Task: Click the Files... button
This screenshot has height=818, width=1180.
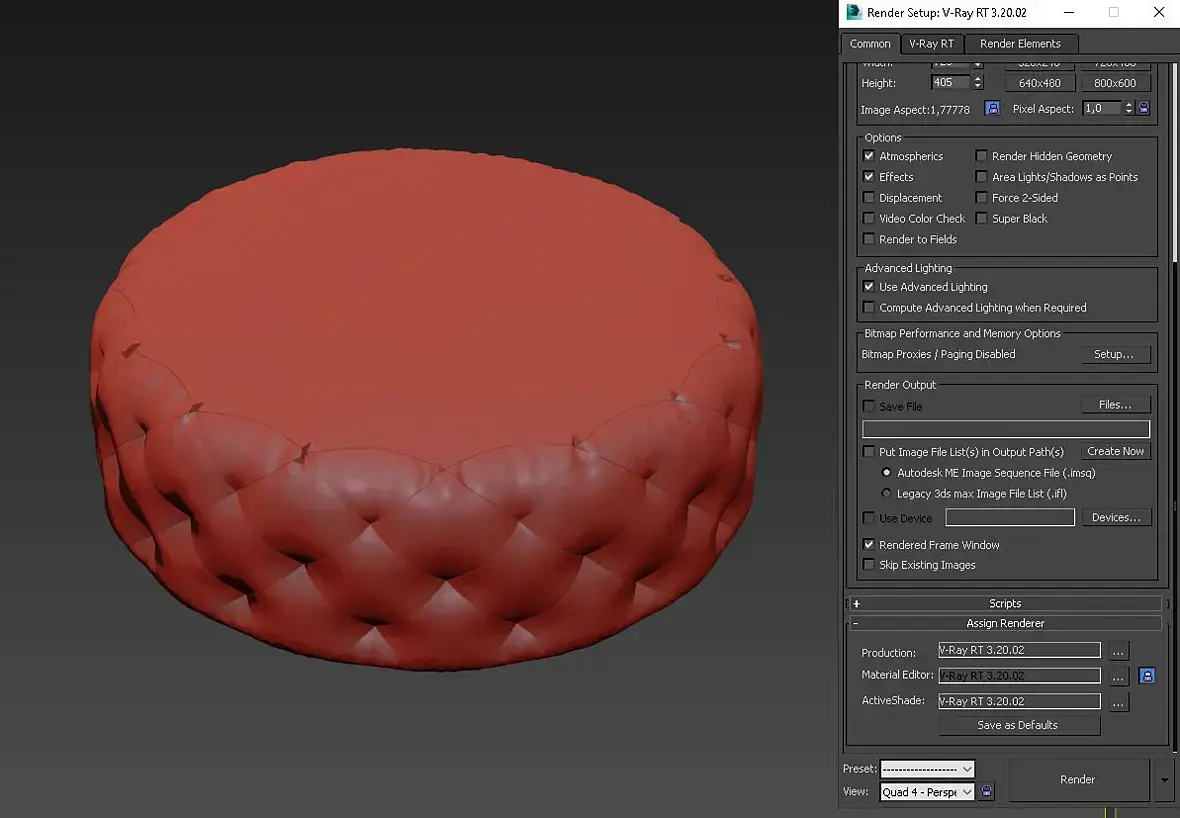Action: coord(1115,405)
